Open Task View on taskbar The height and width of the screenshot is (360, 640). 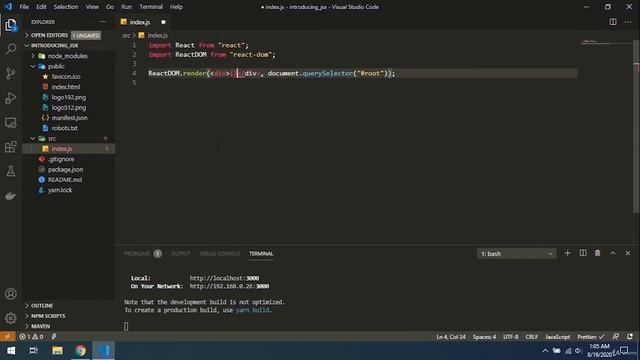[34, 351]
